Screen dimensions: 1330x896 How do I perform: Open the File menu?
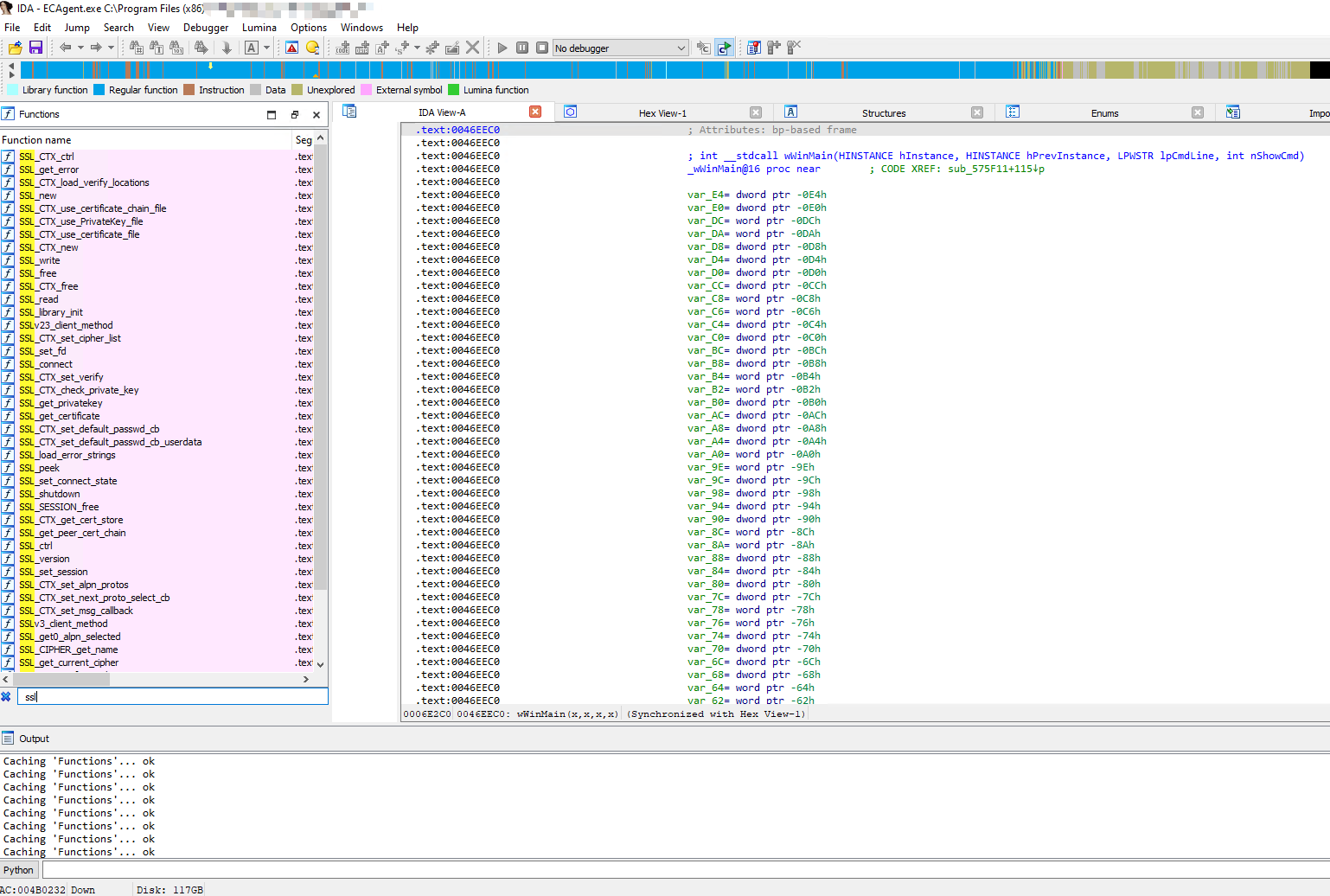12,28
